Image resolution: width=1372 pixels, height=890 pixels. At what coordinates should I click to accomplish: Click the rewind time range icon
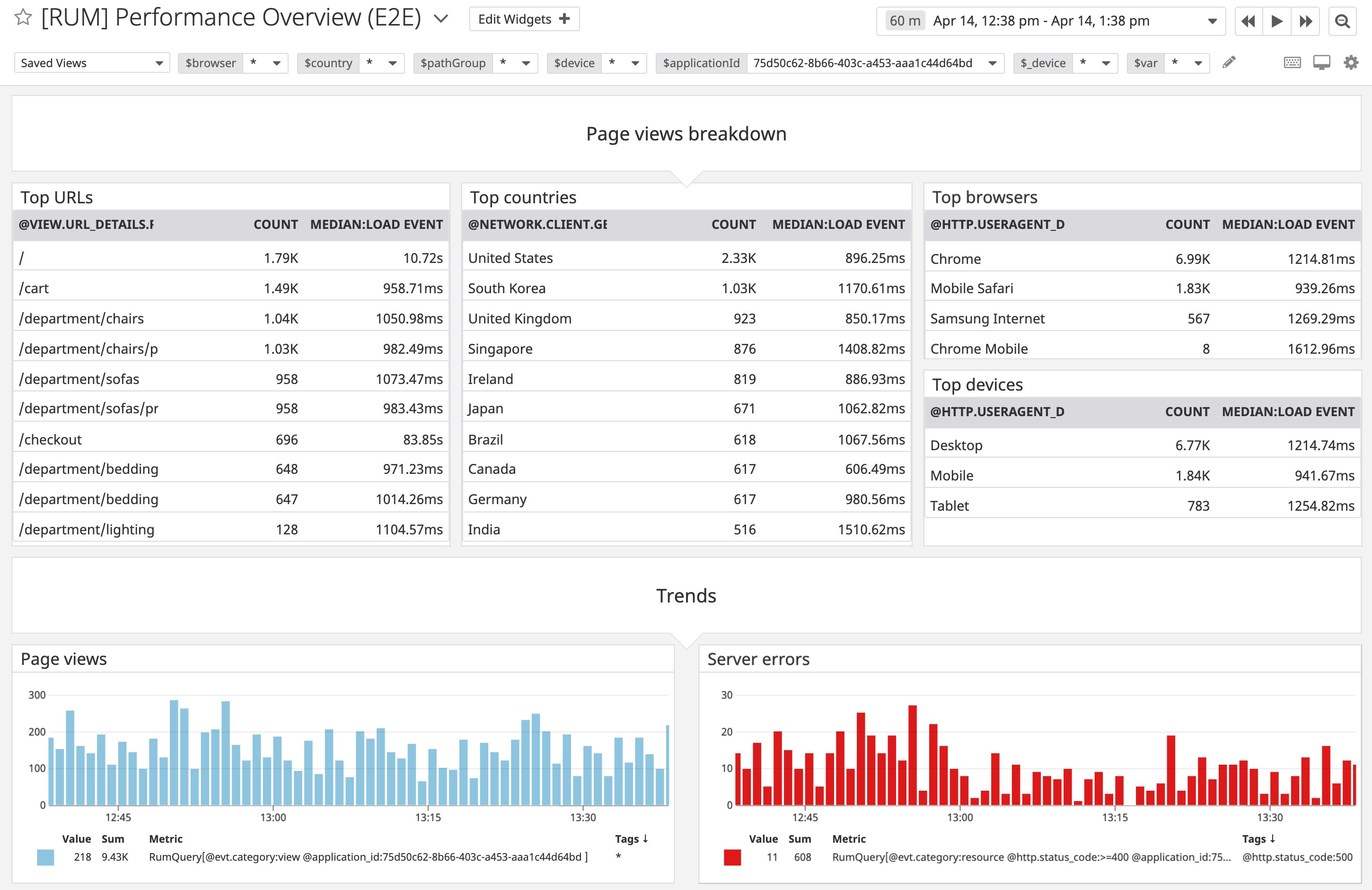[1248, 21]
